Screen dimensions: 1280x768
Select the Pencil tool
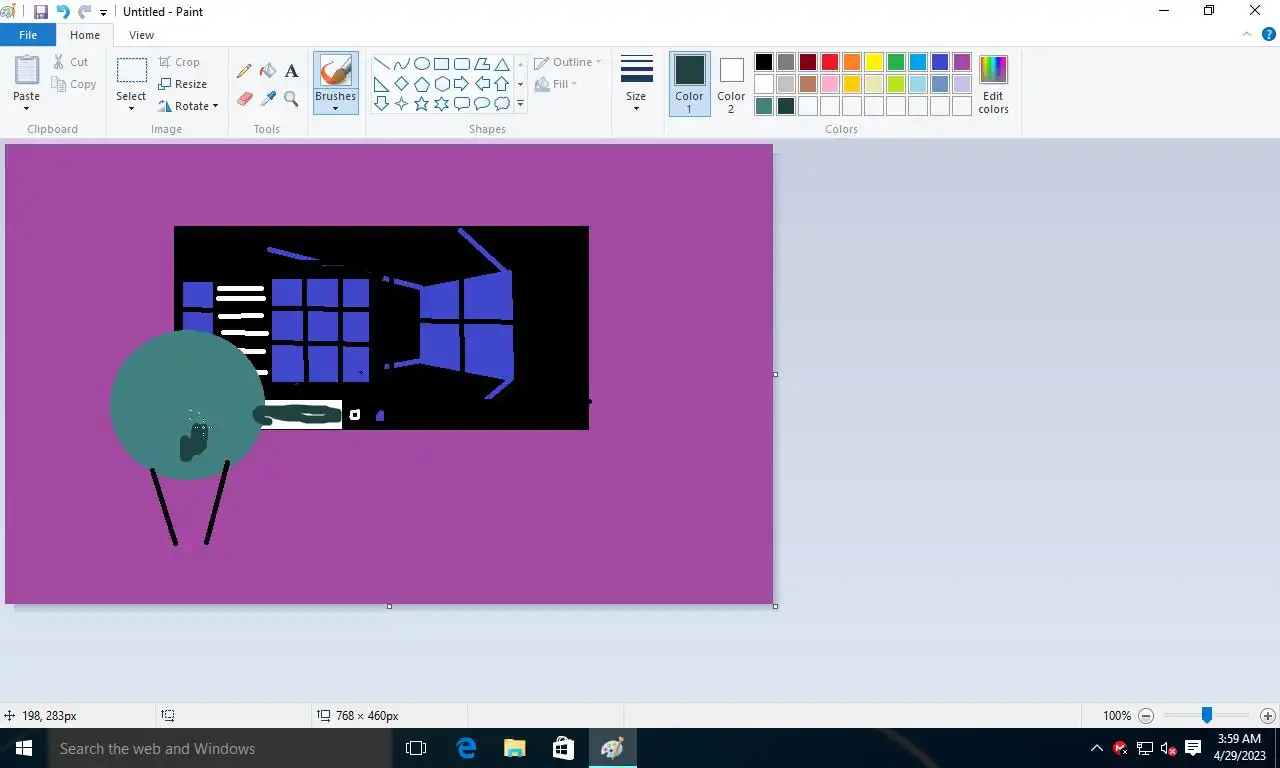tap(244, 71)
